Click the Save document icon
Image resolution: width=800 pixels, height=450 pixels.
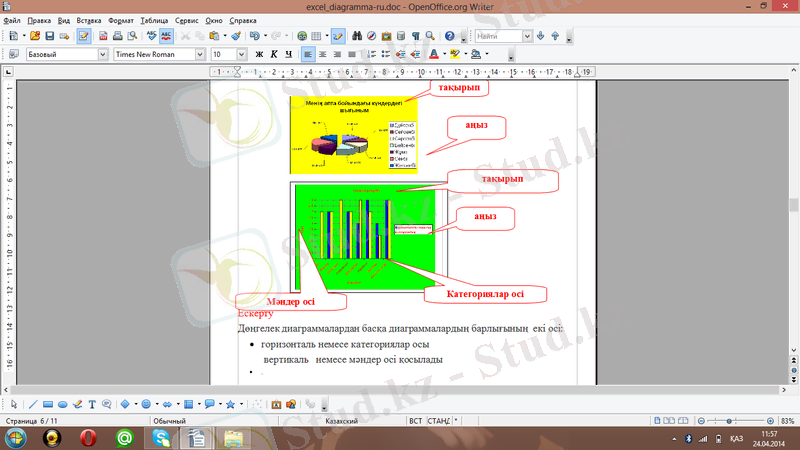[48, 36]
